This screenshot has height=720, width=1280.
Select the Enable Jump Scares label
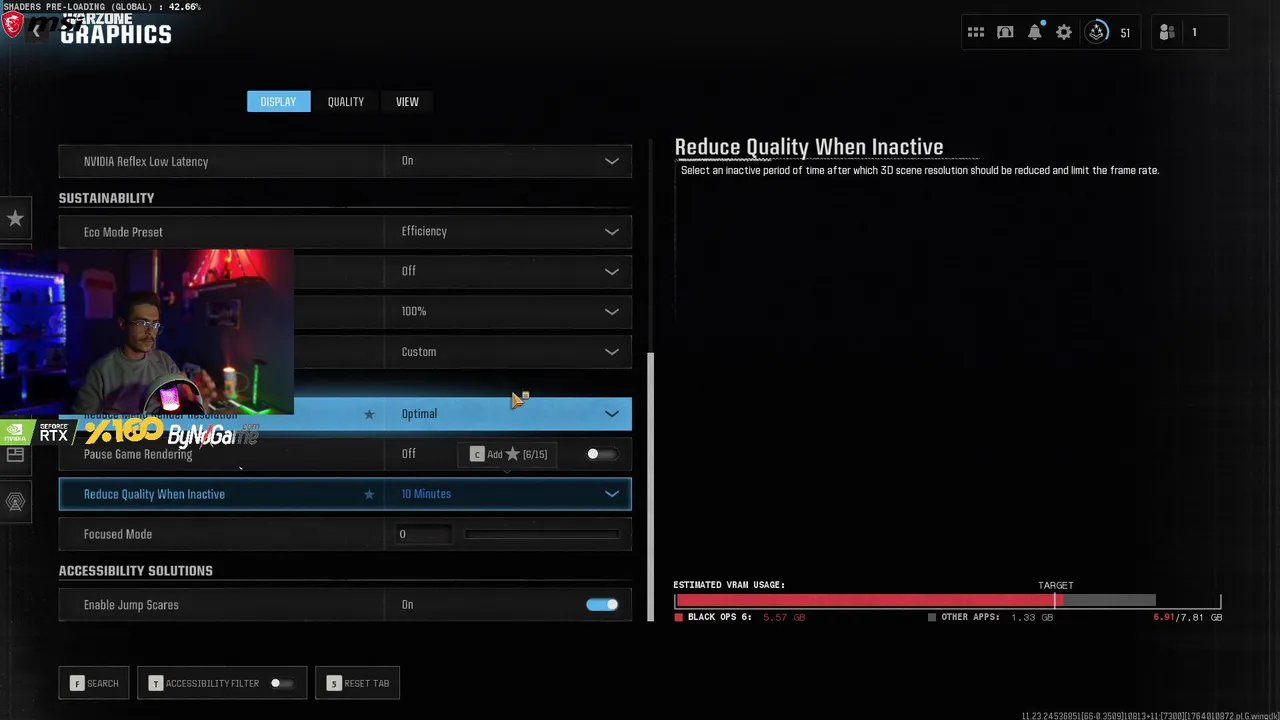[x=131, y=605]
